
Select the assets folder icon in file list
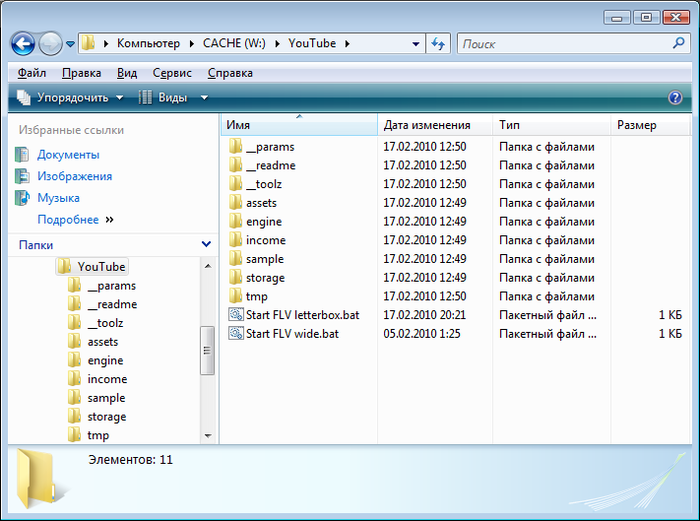tap(236, 202)
